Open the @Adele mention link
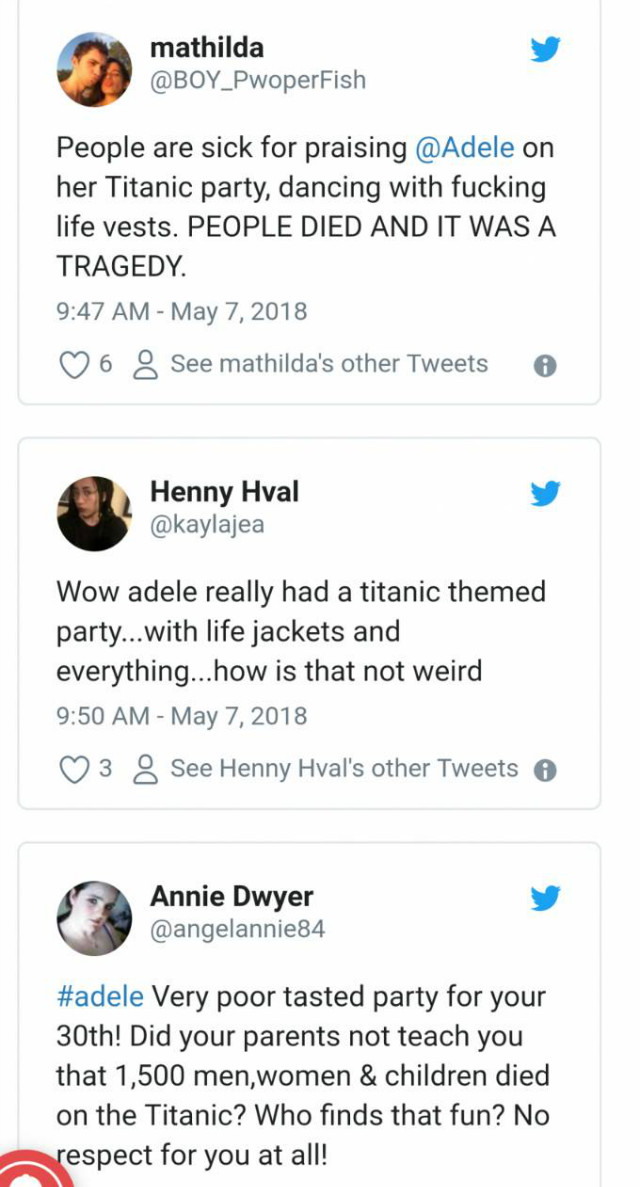This screenshot has width=640, height=1187. coord(465,148)
